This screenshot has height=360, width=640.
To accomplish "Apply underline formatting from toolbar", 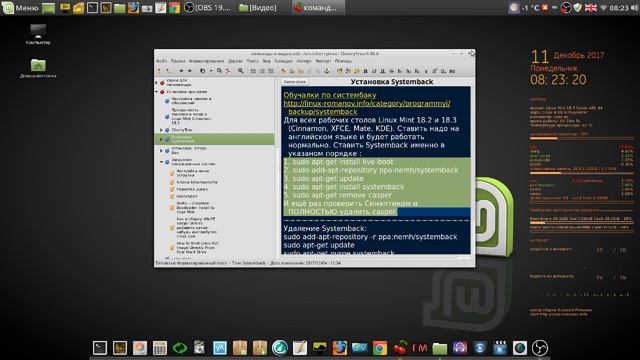I will tap(382, 71).
